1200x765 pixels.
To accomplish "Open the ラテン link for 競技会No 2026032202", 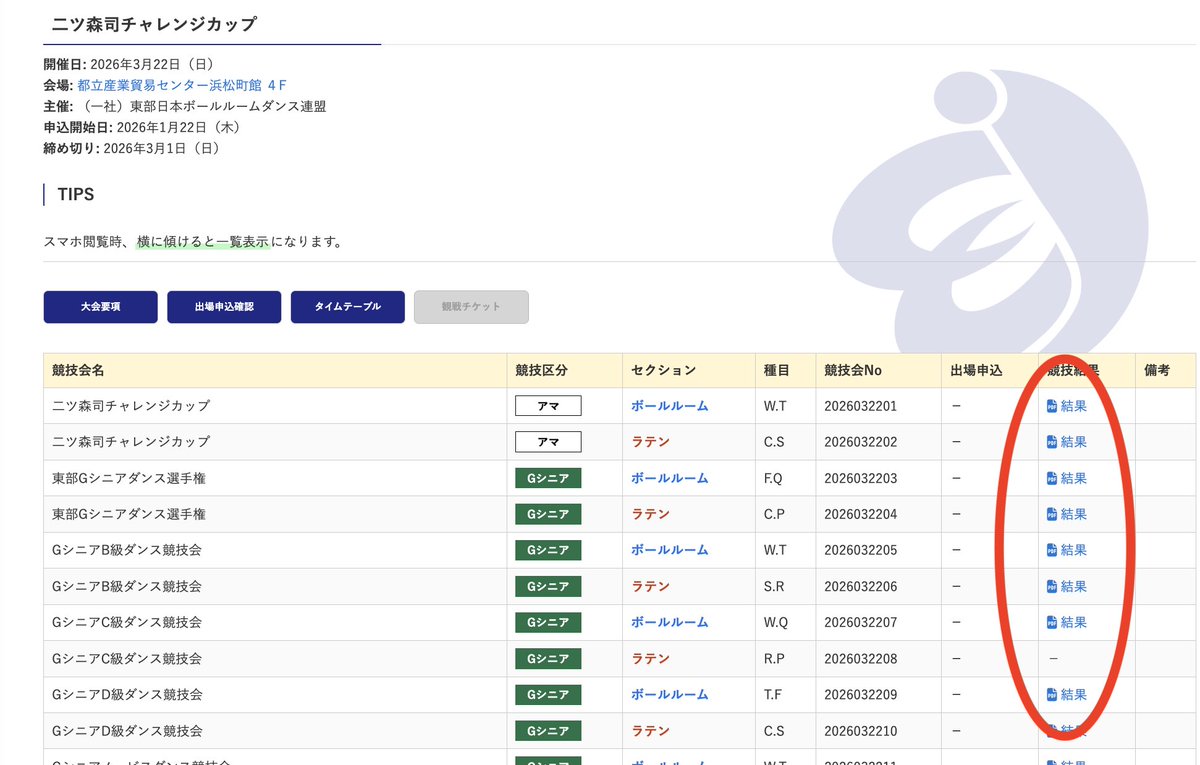I will (650, 441).
